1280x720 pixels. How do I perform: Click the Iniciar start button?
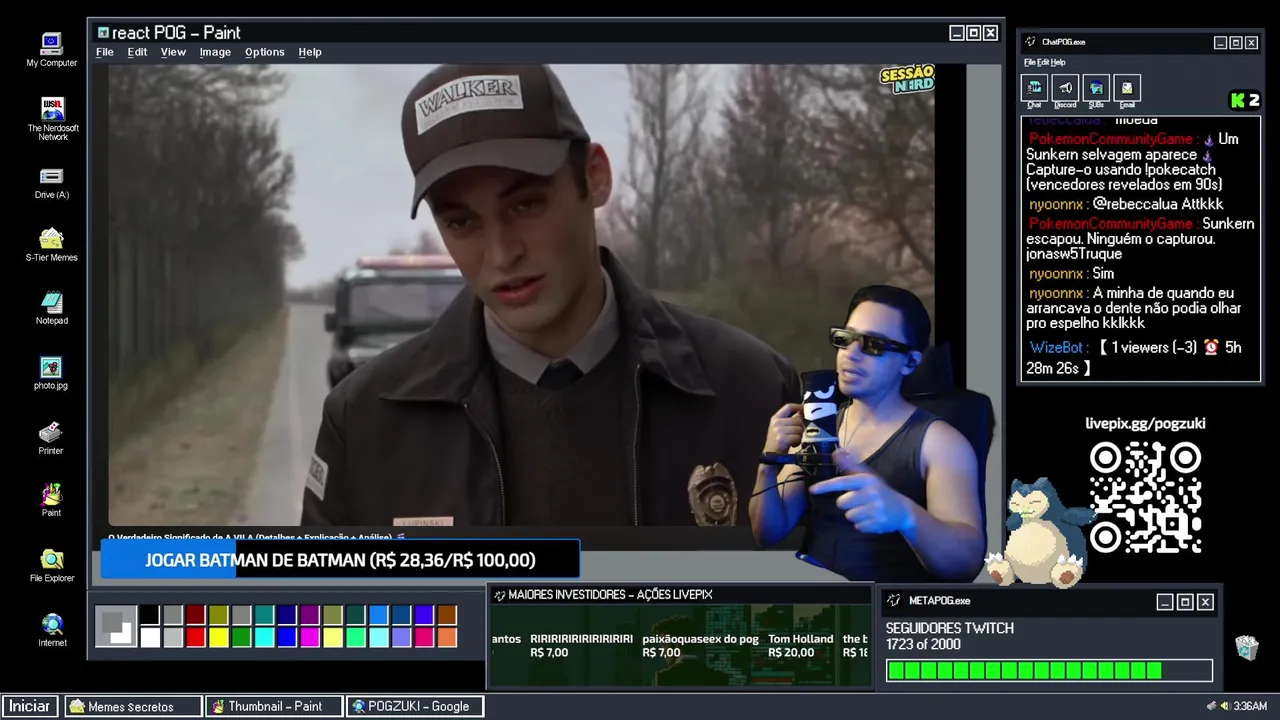(x=30, y=706)
